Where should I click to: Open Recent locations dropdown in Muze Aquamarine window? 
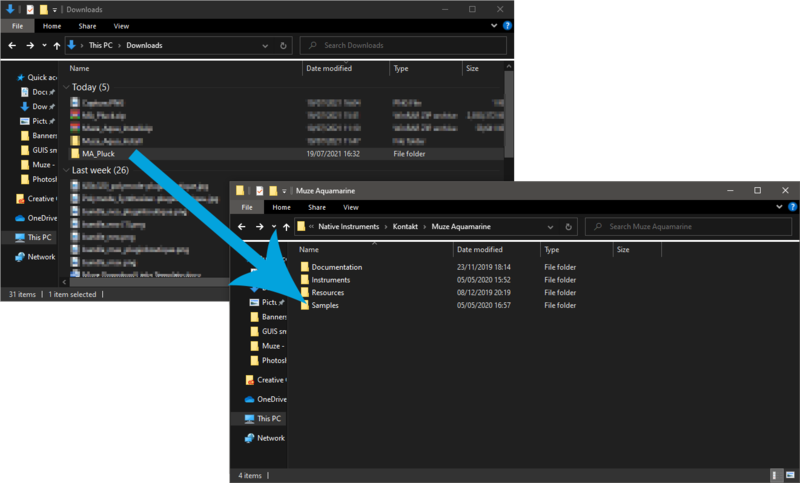coord(274,227)
